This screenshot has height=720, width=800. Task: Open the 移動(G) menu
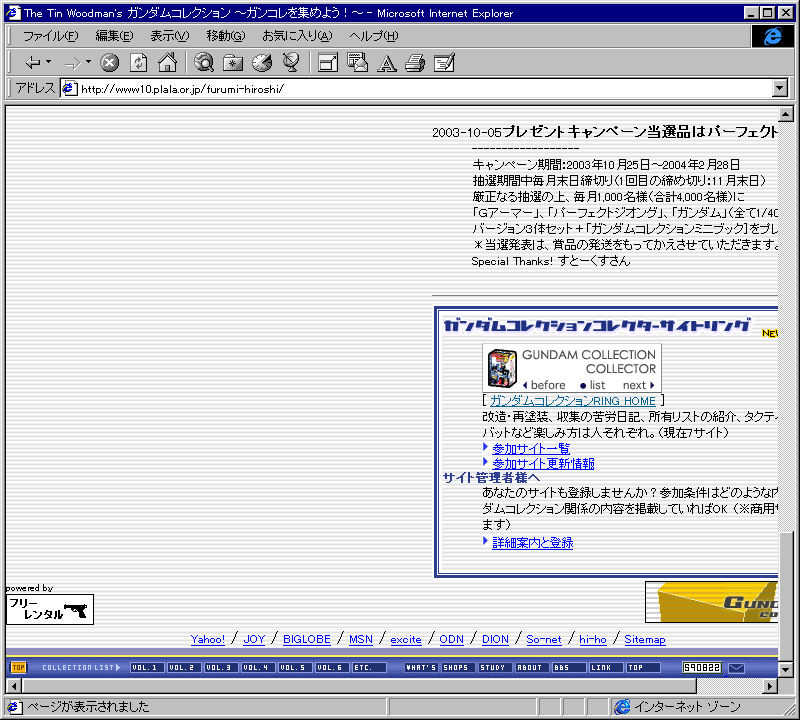tap(226, 36)
